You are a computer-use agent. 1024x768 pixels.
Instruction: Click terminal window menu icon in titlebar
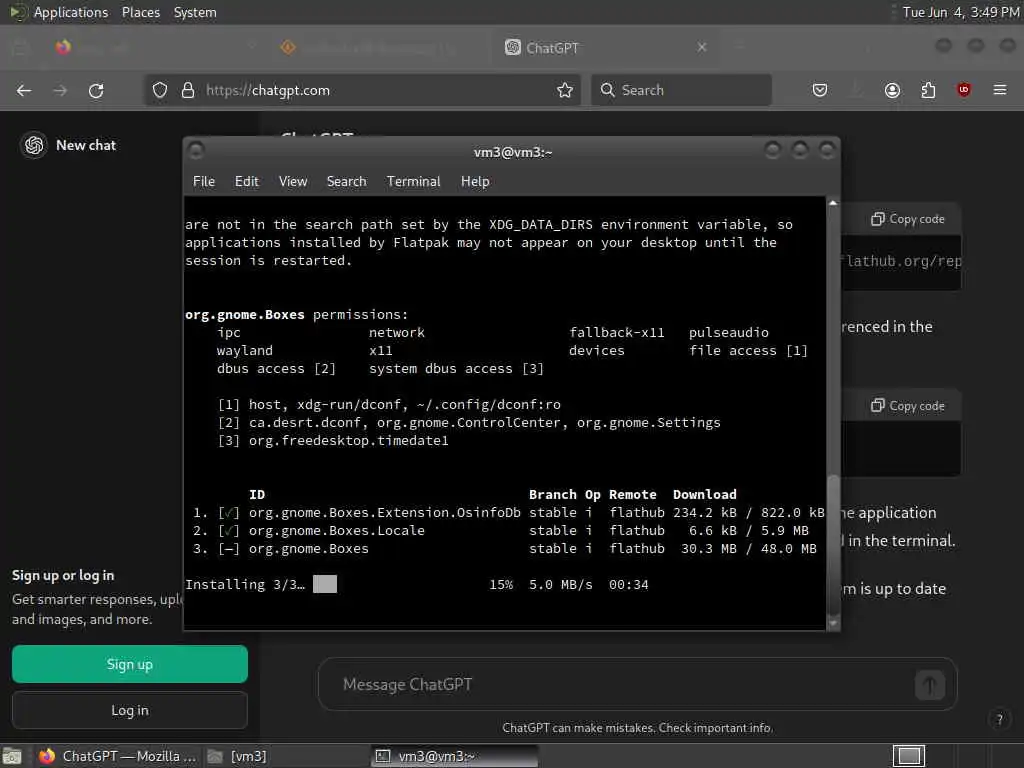point(196,151)
